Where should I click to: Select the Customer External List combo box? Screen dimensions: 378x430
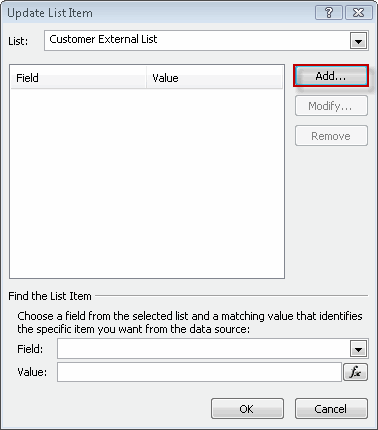pyautogui.click(x=206, y=41)
